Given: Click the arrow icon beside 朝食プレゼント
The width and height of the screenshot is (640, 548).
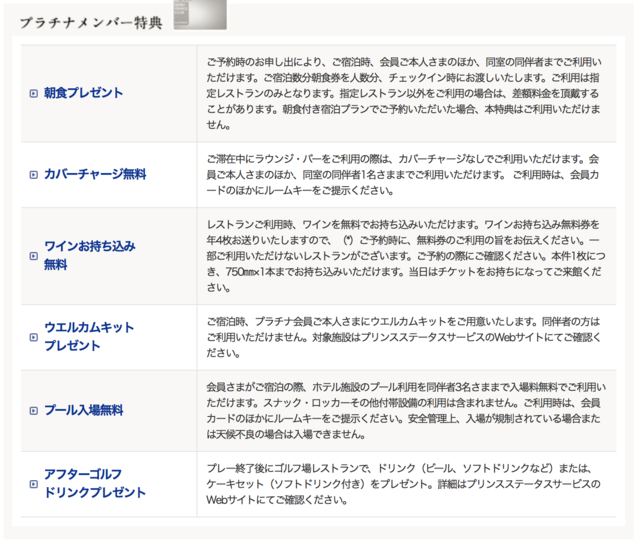Looking at the screenshot, I should [x=34, y=93].
